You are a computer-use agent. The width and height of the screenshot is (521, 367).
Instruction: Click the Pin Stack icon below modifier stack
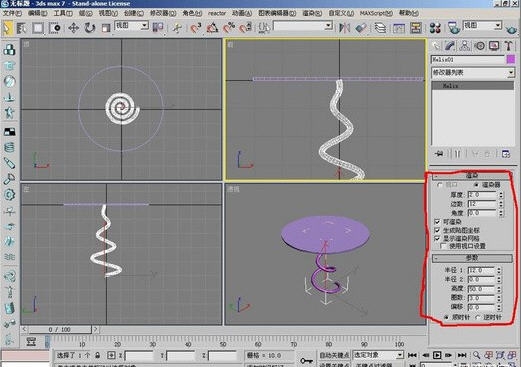coord(440,154)
